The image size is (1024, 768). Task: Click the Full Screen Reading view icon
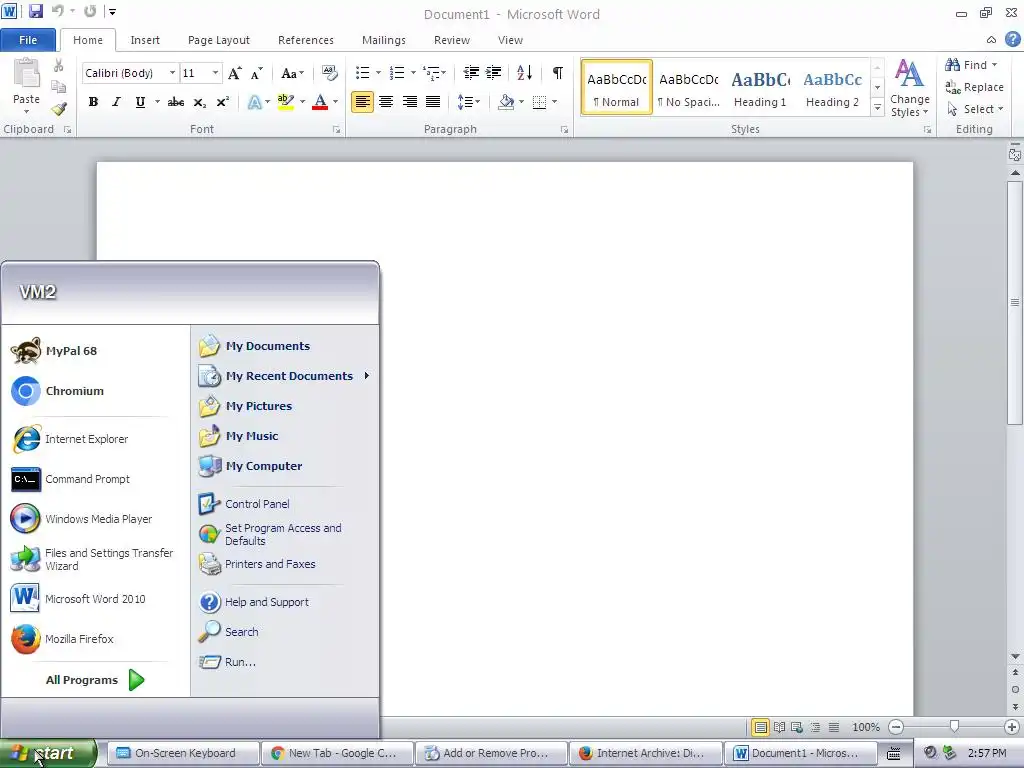point(779,727)
